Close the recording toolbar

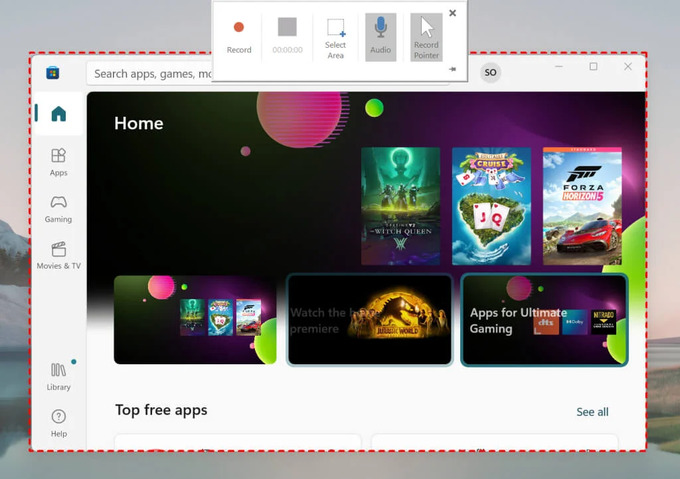click(x=453, y=14)
